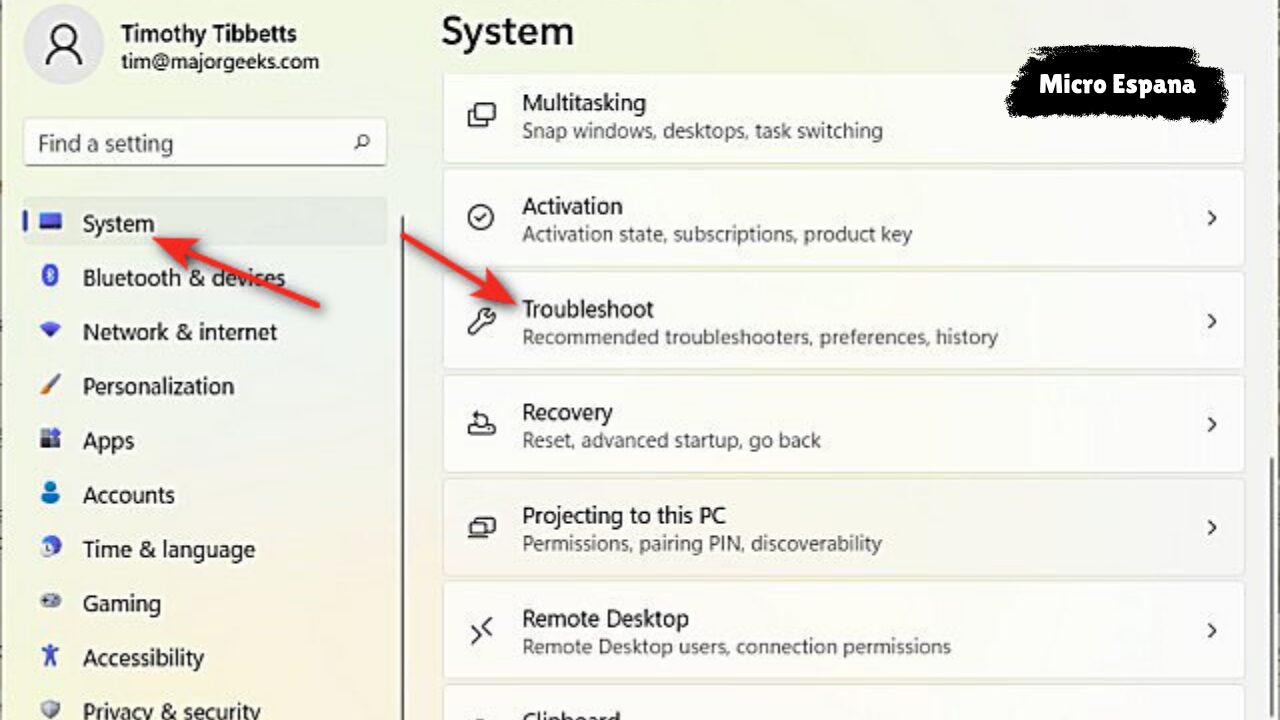Click the Troubleshoot wrench icon
Image resolution: width=1280 pixels, height=720 pixels.
(481, 322)
